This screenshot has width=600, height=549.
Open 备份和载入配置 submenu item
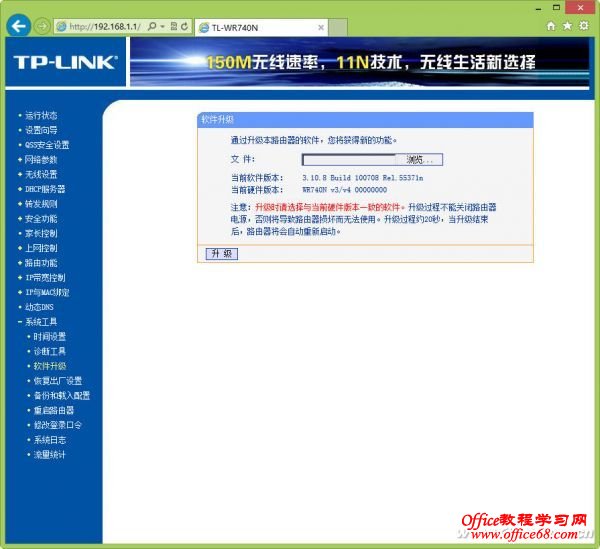pyautogui.click(x=62, y=396)
